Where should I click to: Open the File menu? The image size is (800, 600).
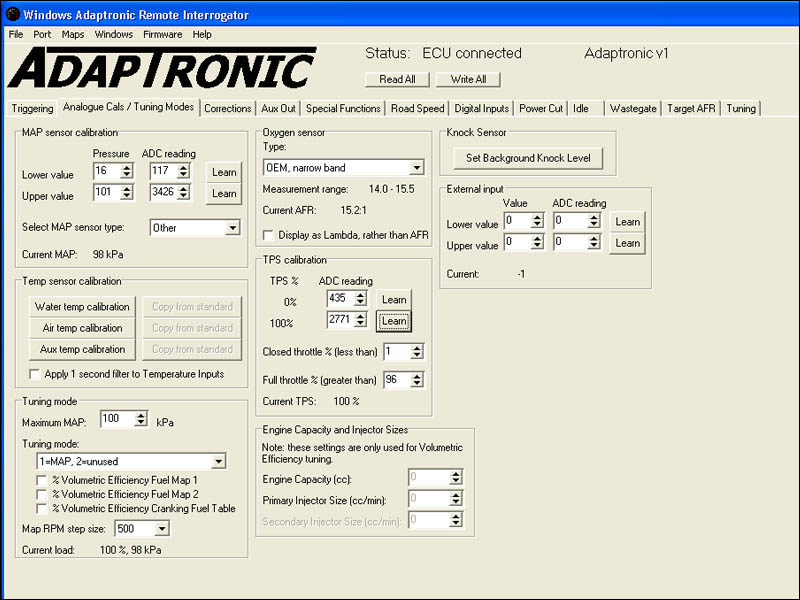pos(16,34)
